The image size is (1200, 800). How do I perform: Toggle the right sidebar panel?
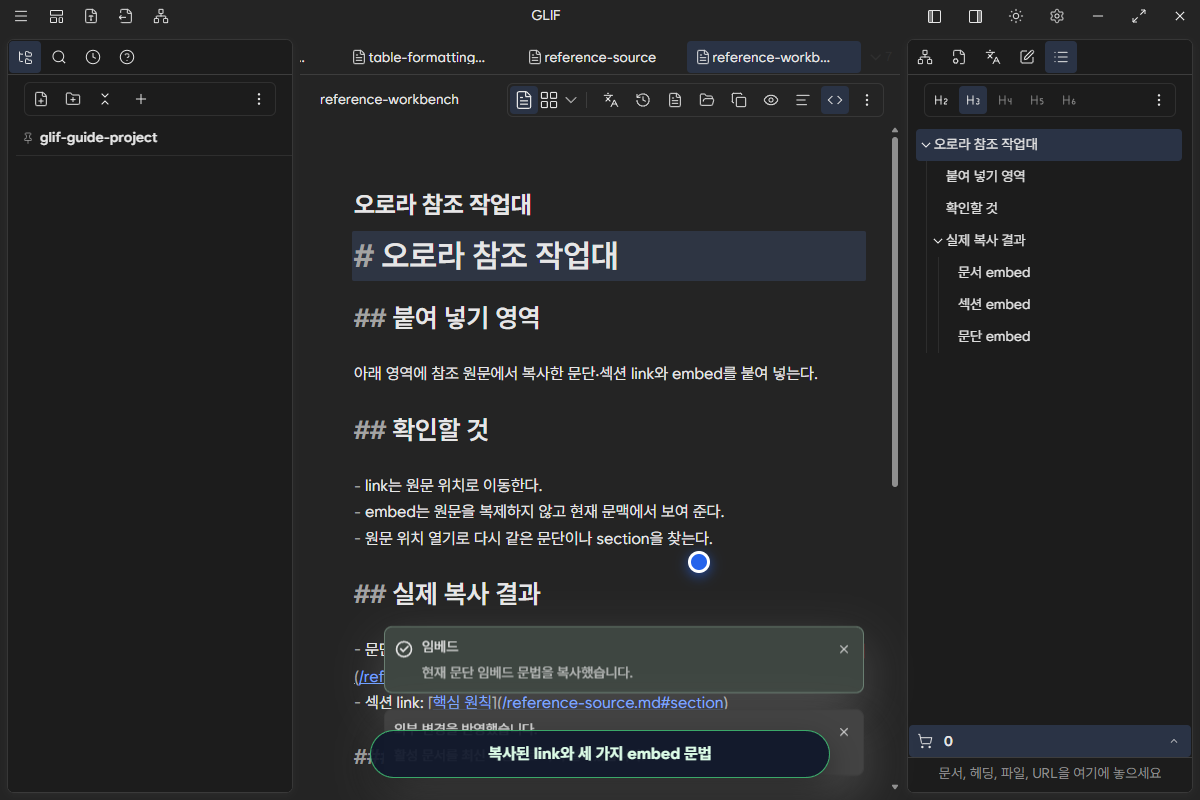pyautogui.click(x=975, y=16)
